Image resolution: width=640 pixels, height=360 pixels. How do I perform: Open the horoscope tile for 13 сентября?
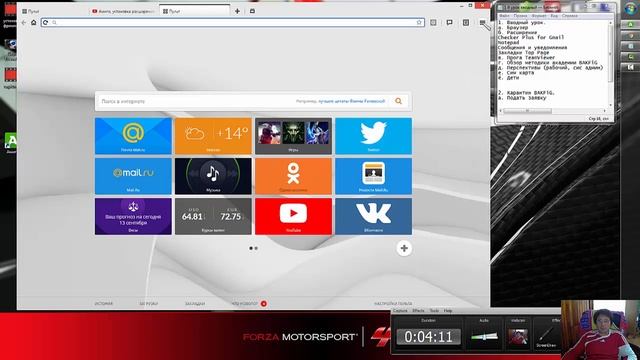(x=133, y=216)
